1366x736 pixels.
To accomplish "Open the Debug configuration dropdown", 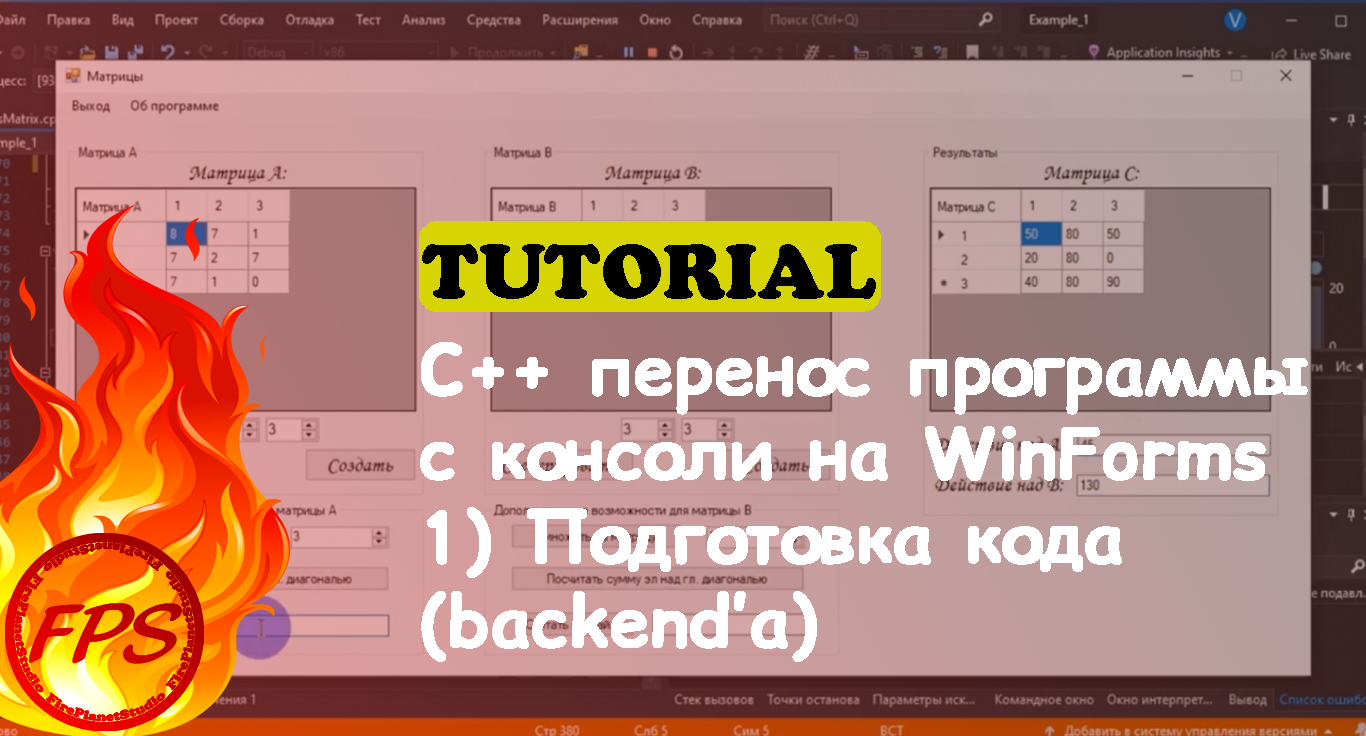I will pos(277,53).
